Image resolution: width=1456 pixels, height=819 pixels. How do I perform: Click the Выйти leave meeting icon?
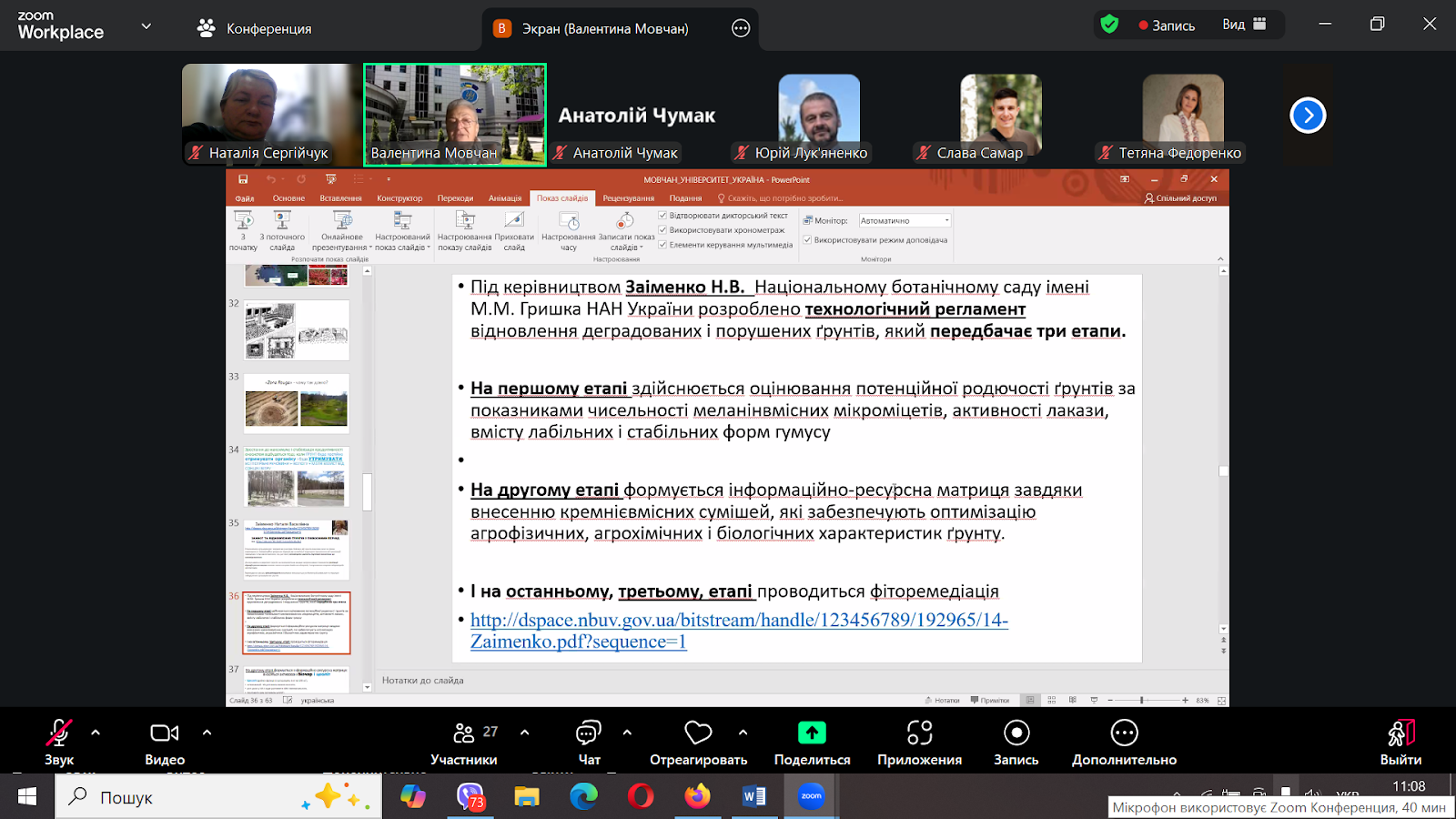coord(1401,733)
